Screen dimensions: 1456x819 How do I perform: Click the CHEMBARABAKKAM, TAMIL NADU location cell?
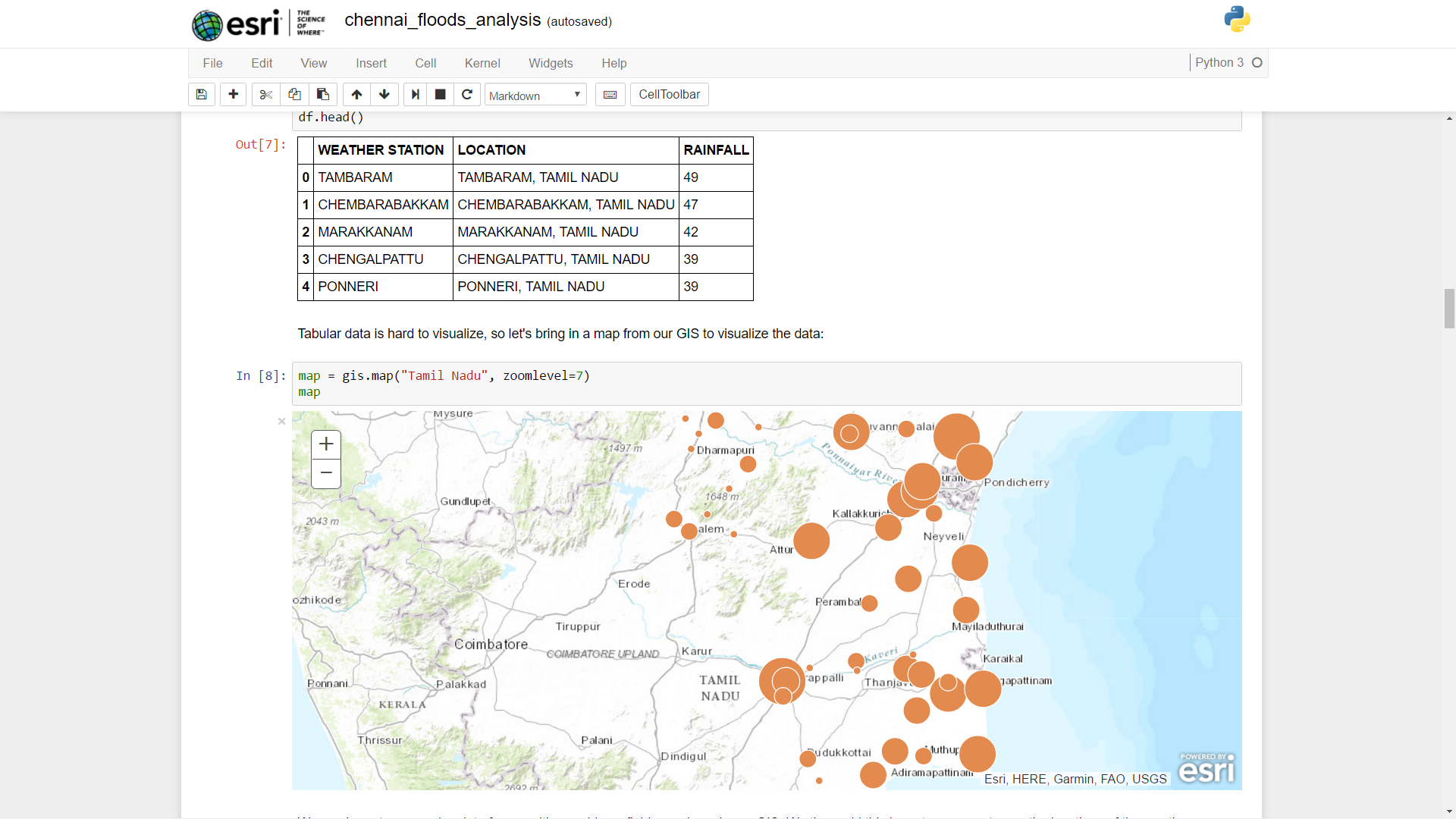click(566, 205)
